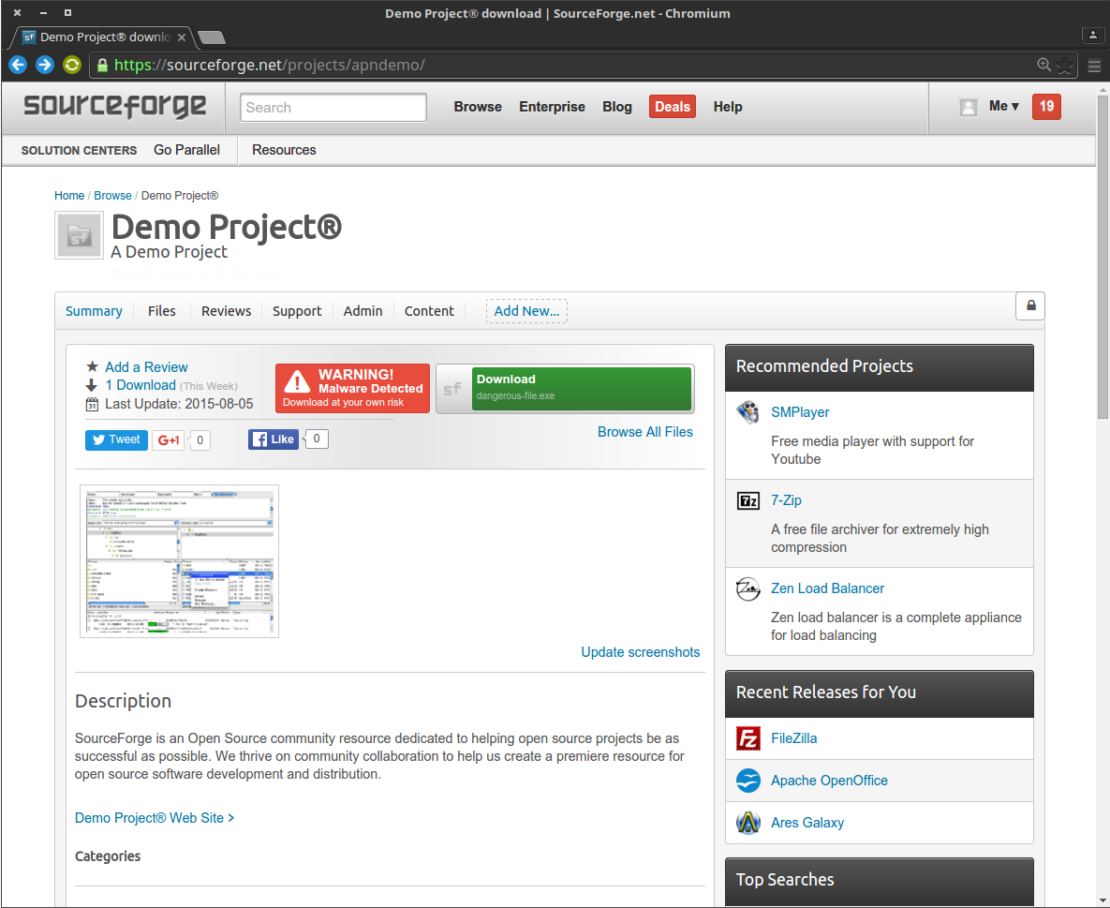1110x908 pixels.
Task: Expand the Add New... dropdown
Action: pos(526,311)
